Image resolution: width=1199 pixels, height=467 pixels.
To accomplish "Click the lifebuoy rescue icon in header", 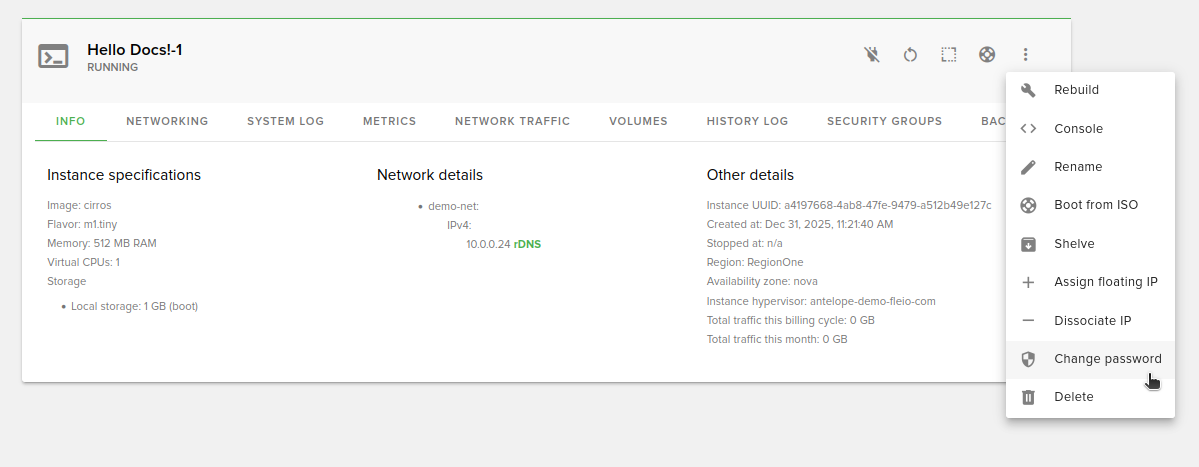I will click(x=987, y=54).
